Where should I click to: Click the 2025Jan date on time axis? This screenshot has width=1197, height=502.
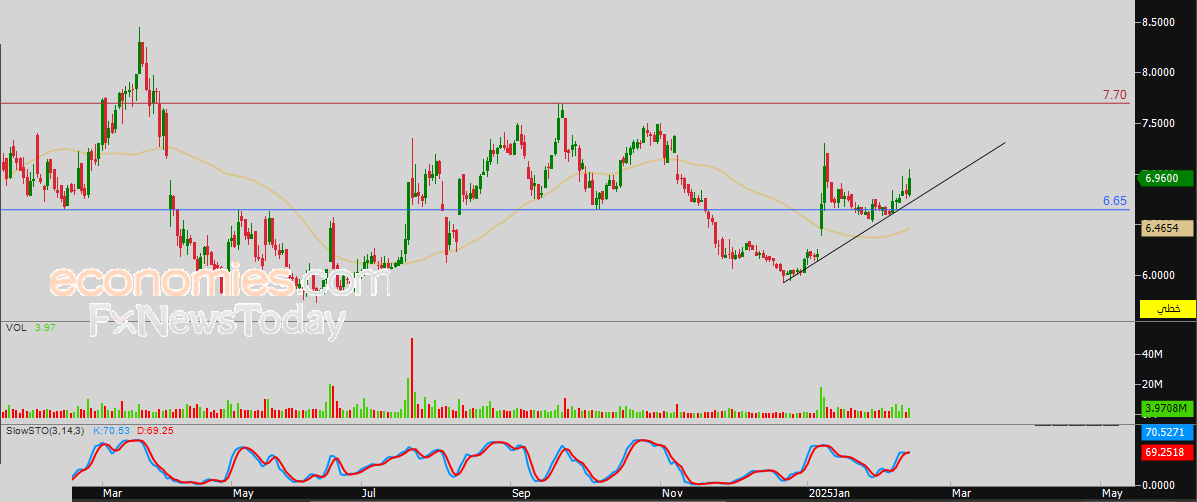[827, 493]
